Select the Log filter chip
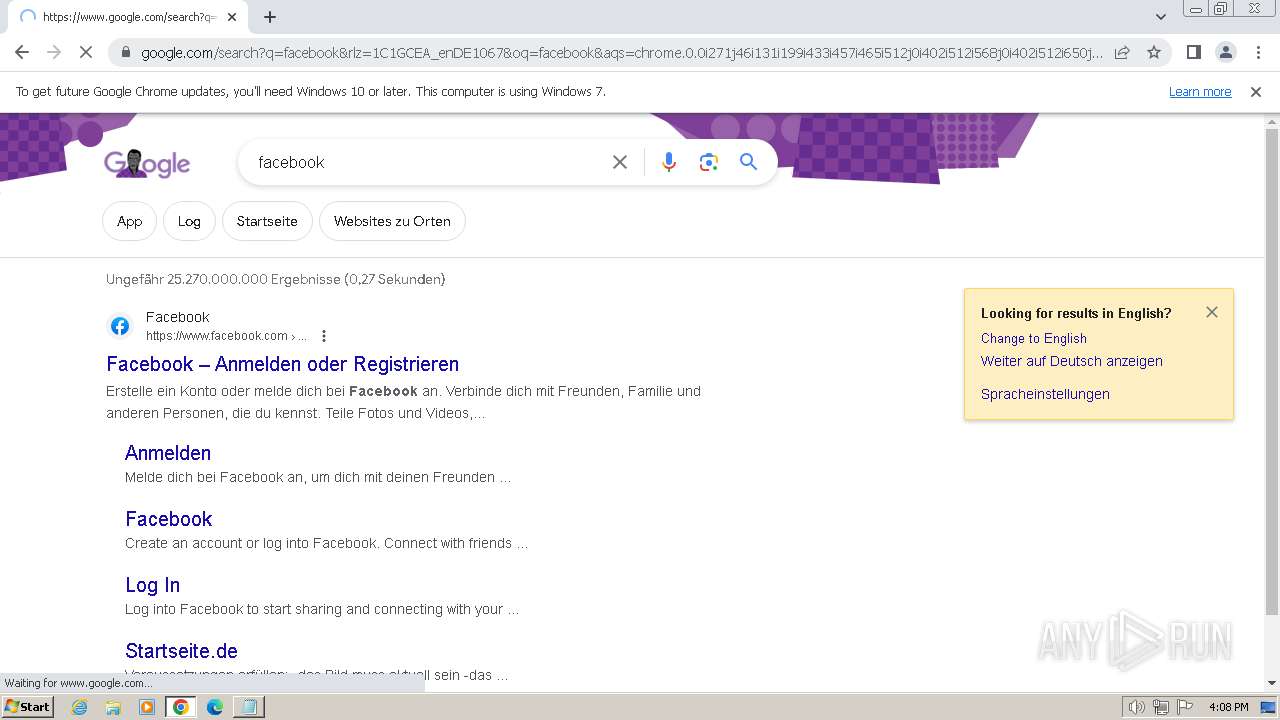Viewport: 1280px width, 720px height. (x=189, y=221)
